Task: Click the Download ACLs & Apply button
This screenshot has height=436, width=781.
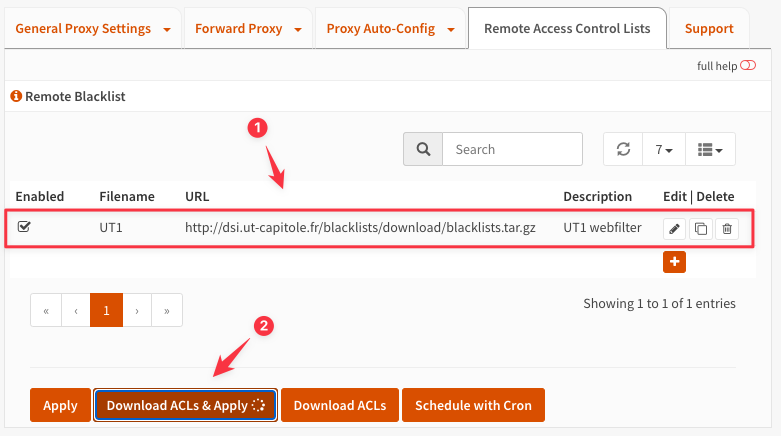Action: [185, 405]
